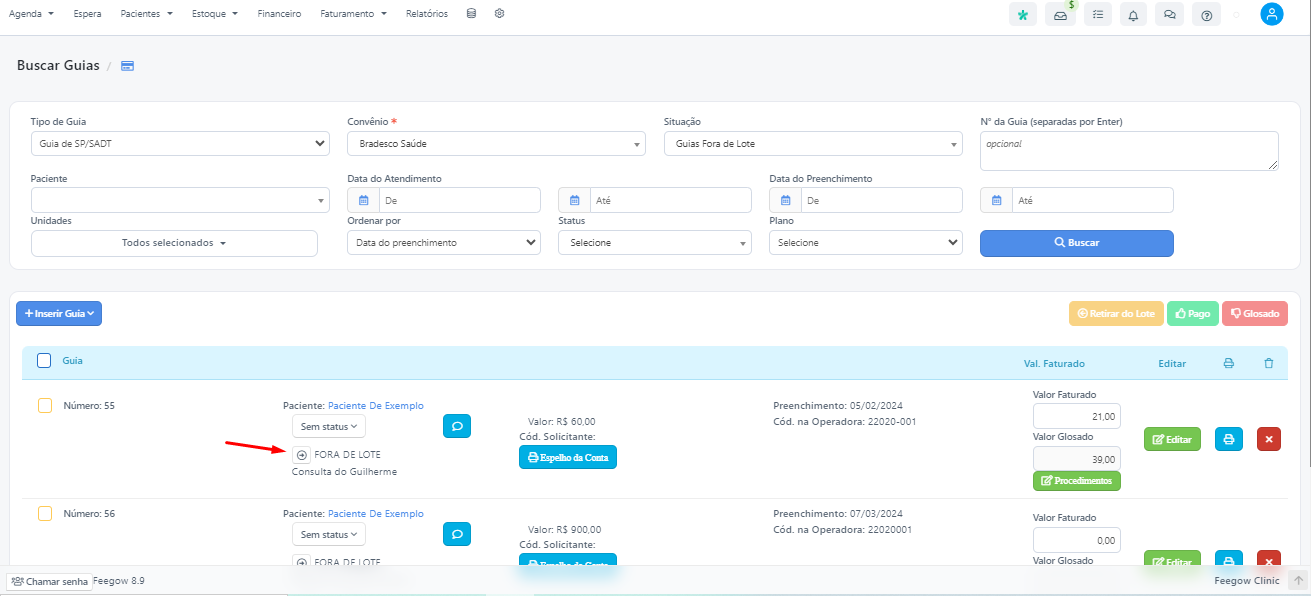Click the green asterisk icon

(x=1023, y=15)
